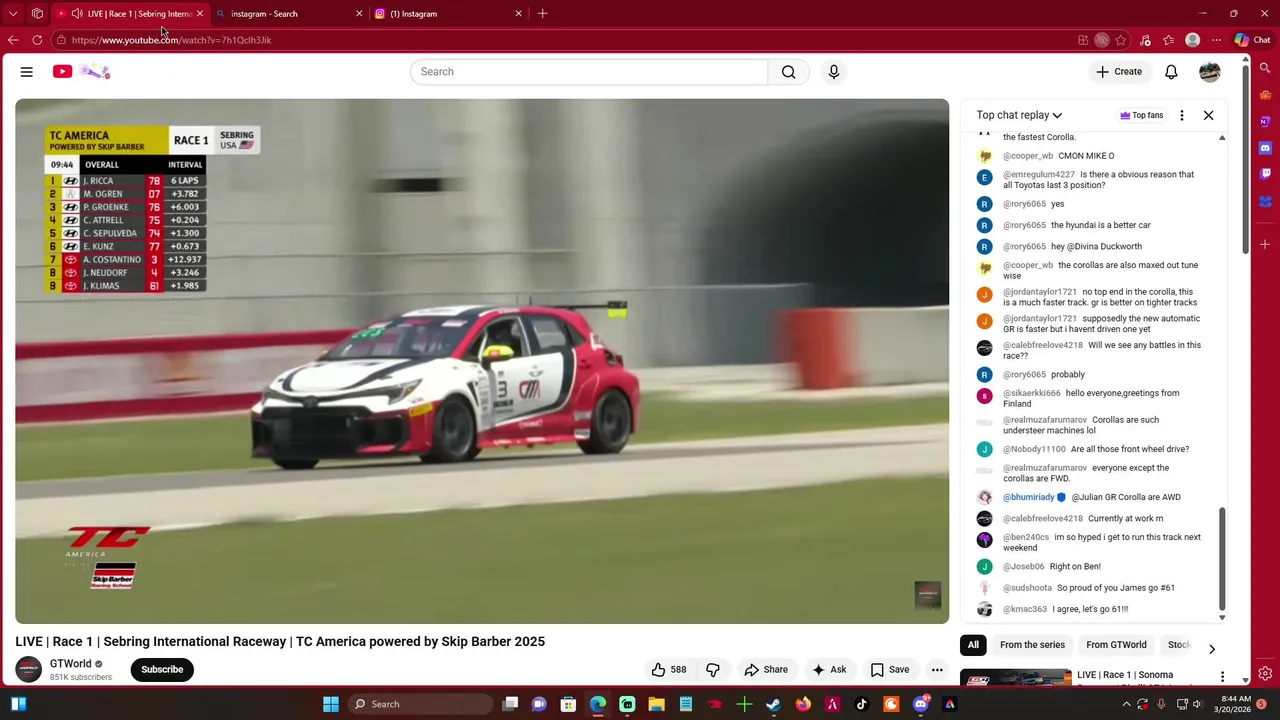This screenshot has width=1280, height=720.
Task: Go back to the previous page
Action: coord(13,40)
